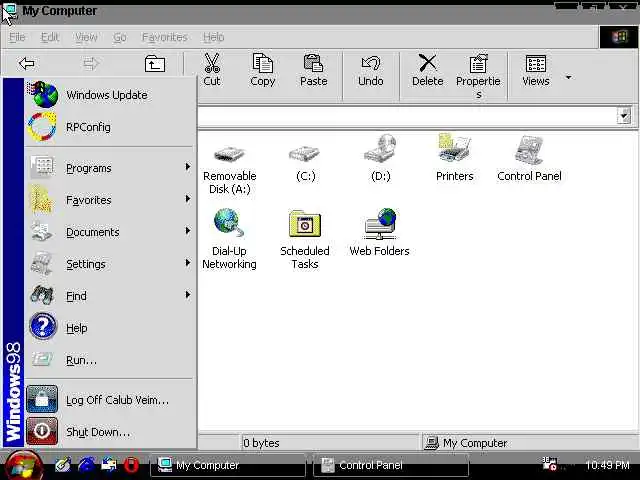Click the red quick launch icon
The image size is (640, 480).
pos(131,465)
